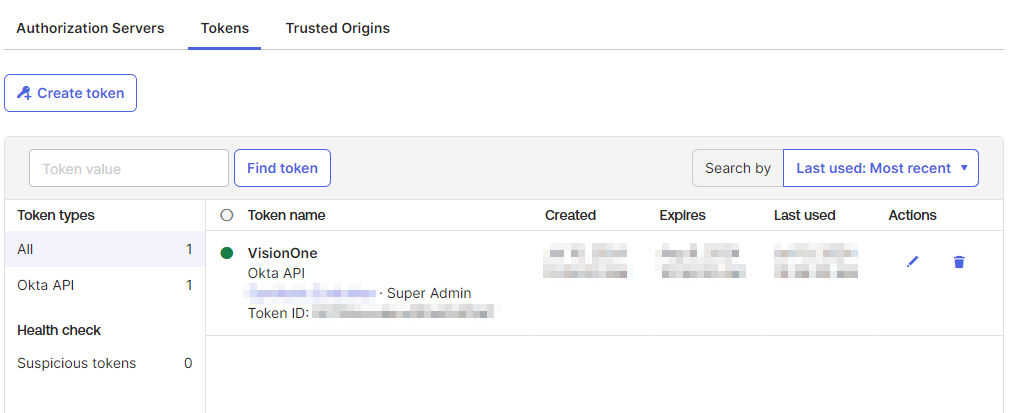Open the VisionOne token name
Screen dimensions: 1018x413
pos(282,253)
